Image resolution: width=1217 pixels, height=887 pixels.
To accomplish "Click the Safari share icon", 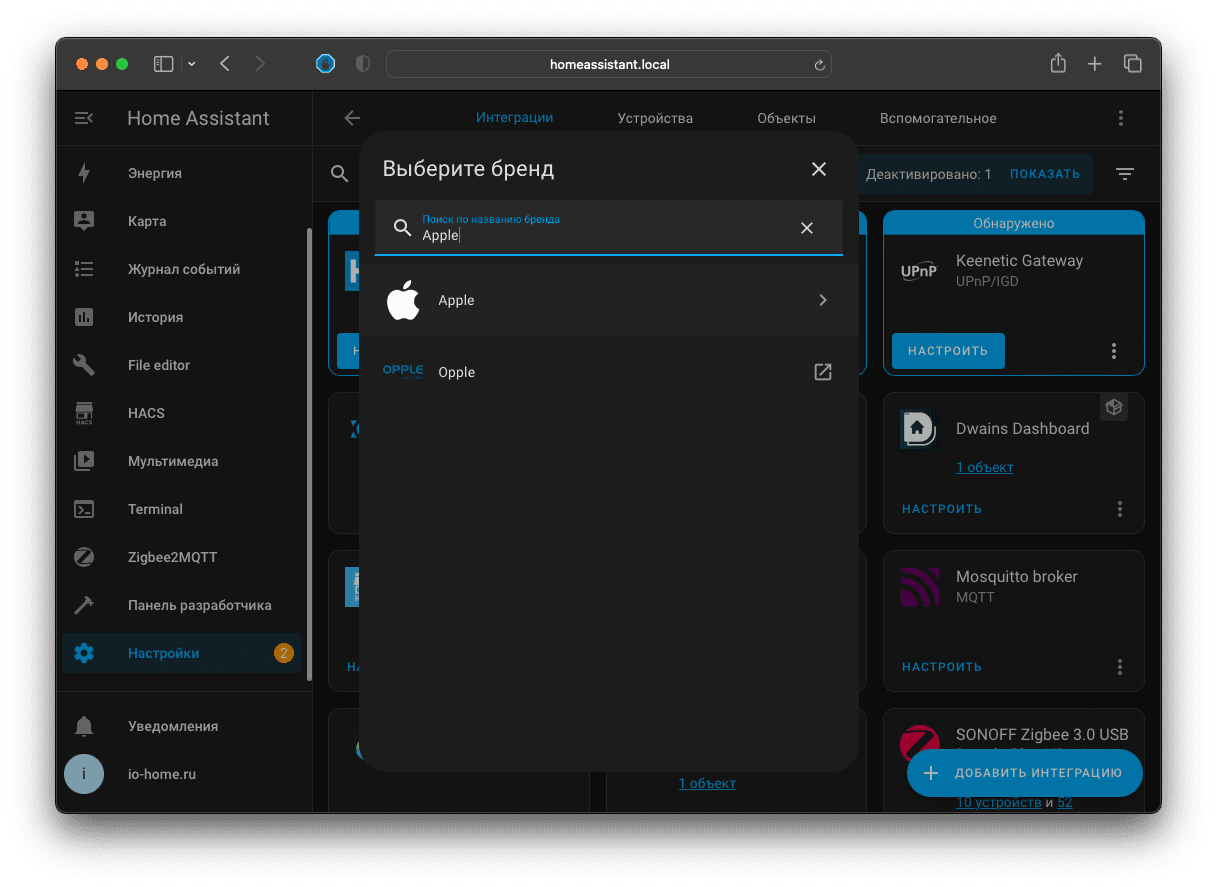I will click(x=1058, y=64).
